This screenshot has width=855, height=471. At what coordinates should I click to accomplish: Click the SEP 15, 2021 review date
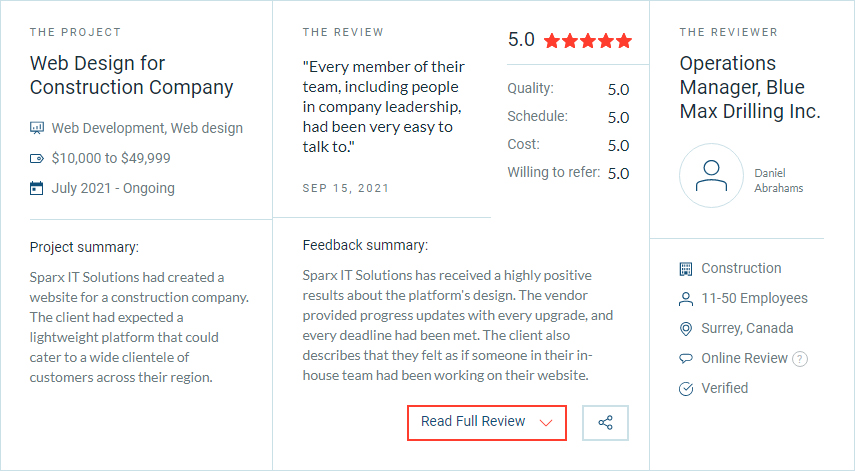click(x=346, y=189)
